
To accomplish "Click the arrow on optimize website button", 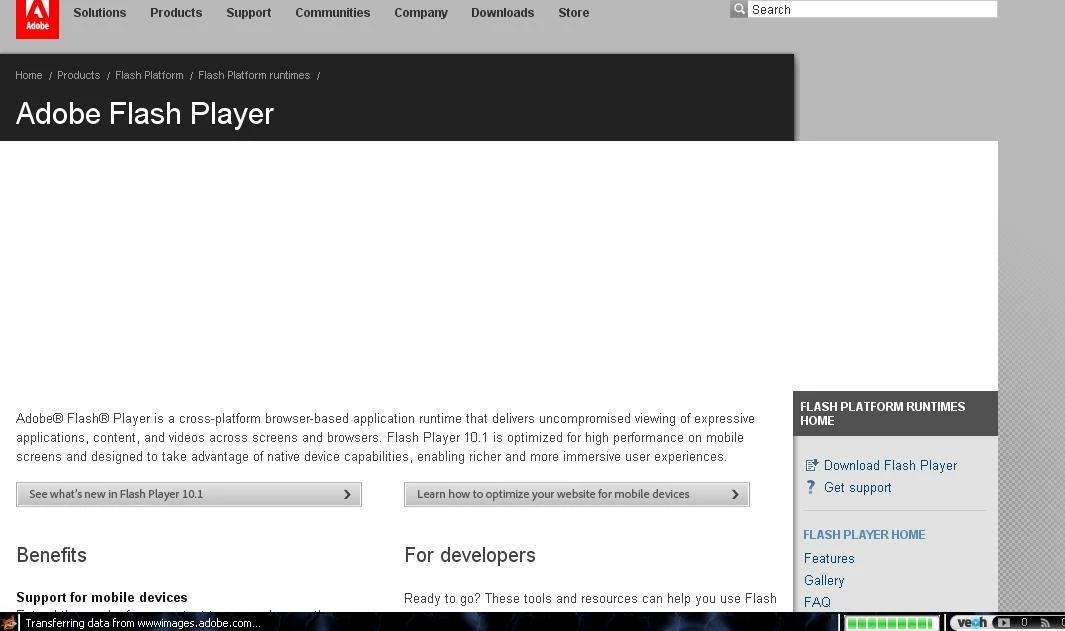I will (735, 494).
